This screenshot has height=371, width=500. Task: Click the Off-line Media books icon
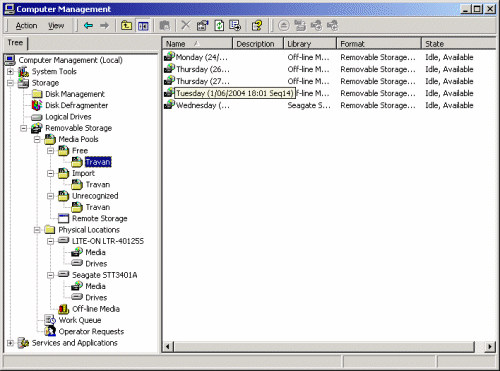(x=63, y=309)
